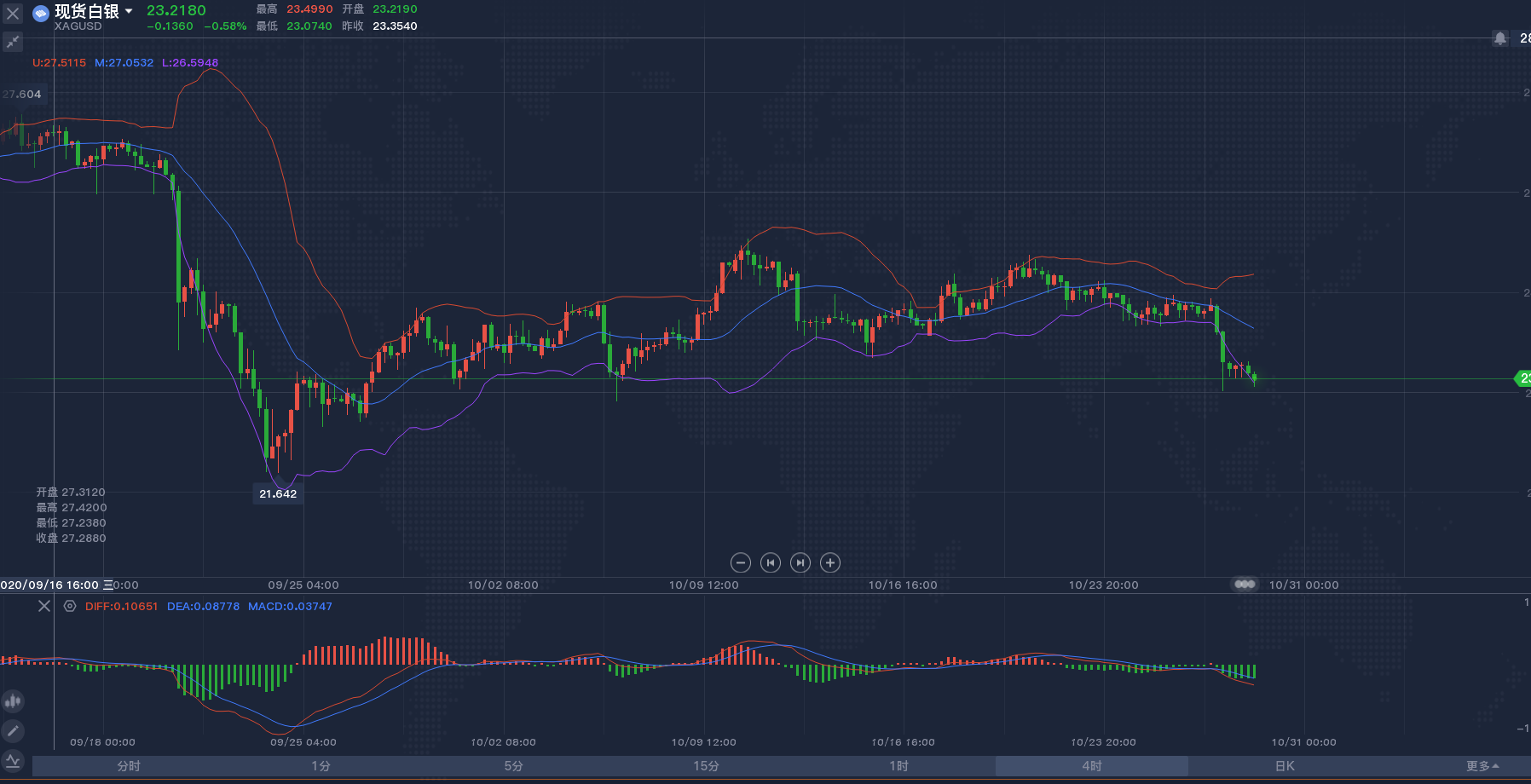Viewport: 1531px width, 784px height.
Task: Click the 09/25 04:00 main chart time label
Action: [303, 585]
